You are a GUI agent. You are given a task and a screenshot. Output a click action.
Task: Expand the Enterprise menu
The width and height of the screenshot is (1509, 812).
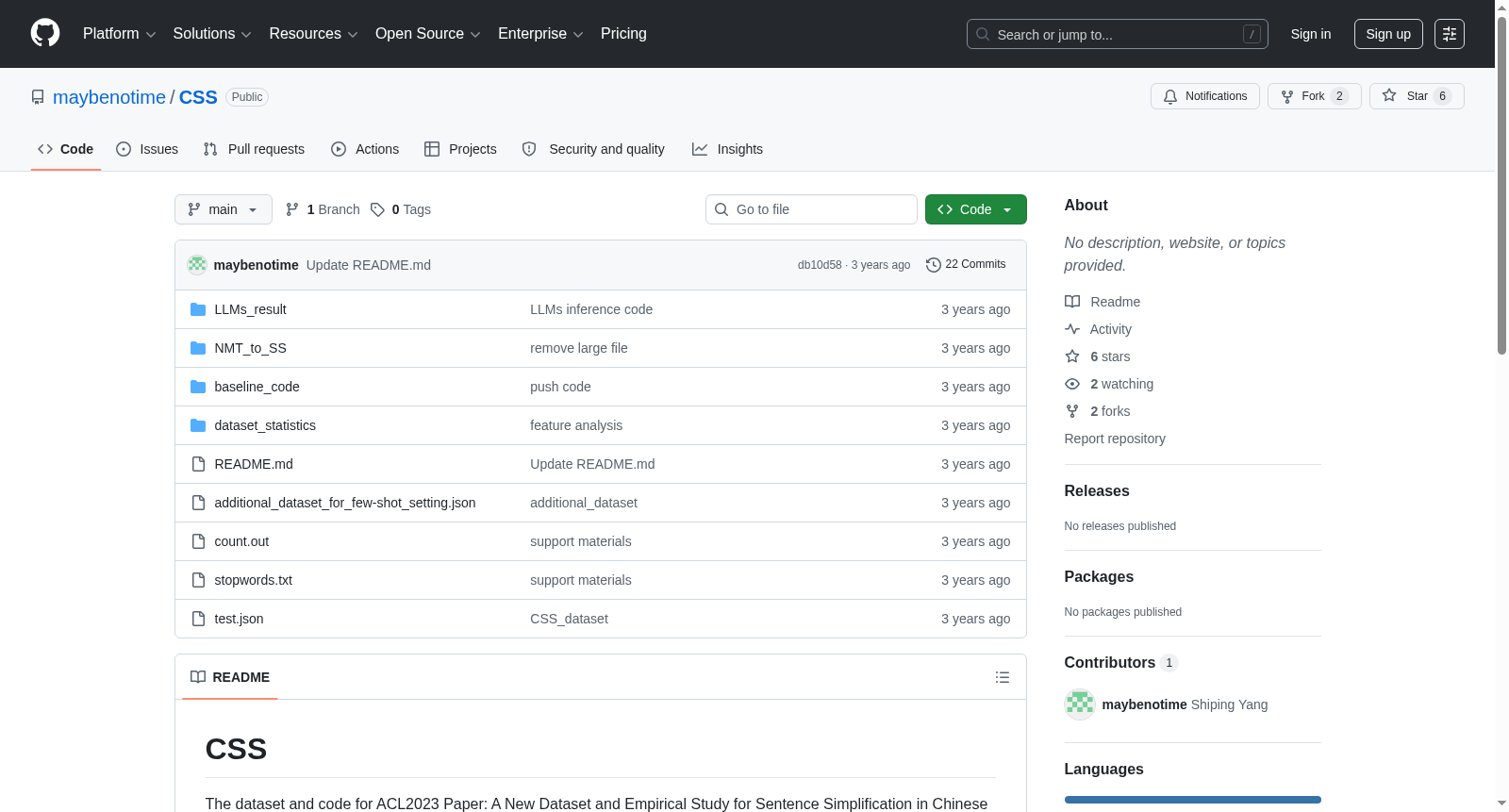(540, 34)
